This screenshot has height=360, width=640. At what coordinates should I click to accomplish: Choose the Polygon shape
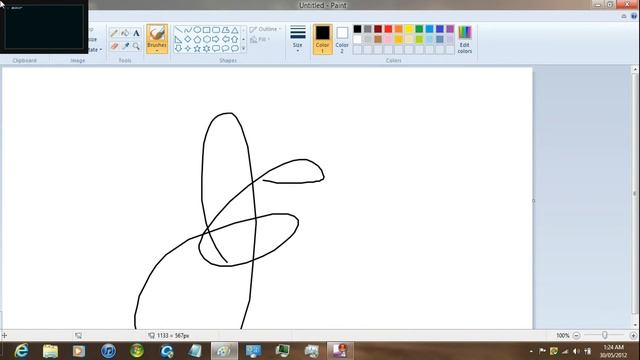[x=225, y=30]
